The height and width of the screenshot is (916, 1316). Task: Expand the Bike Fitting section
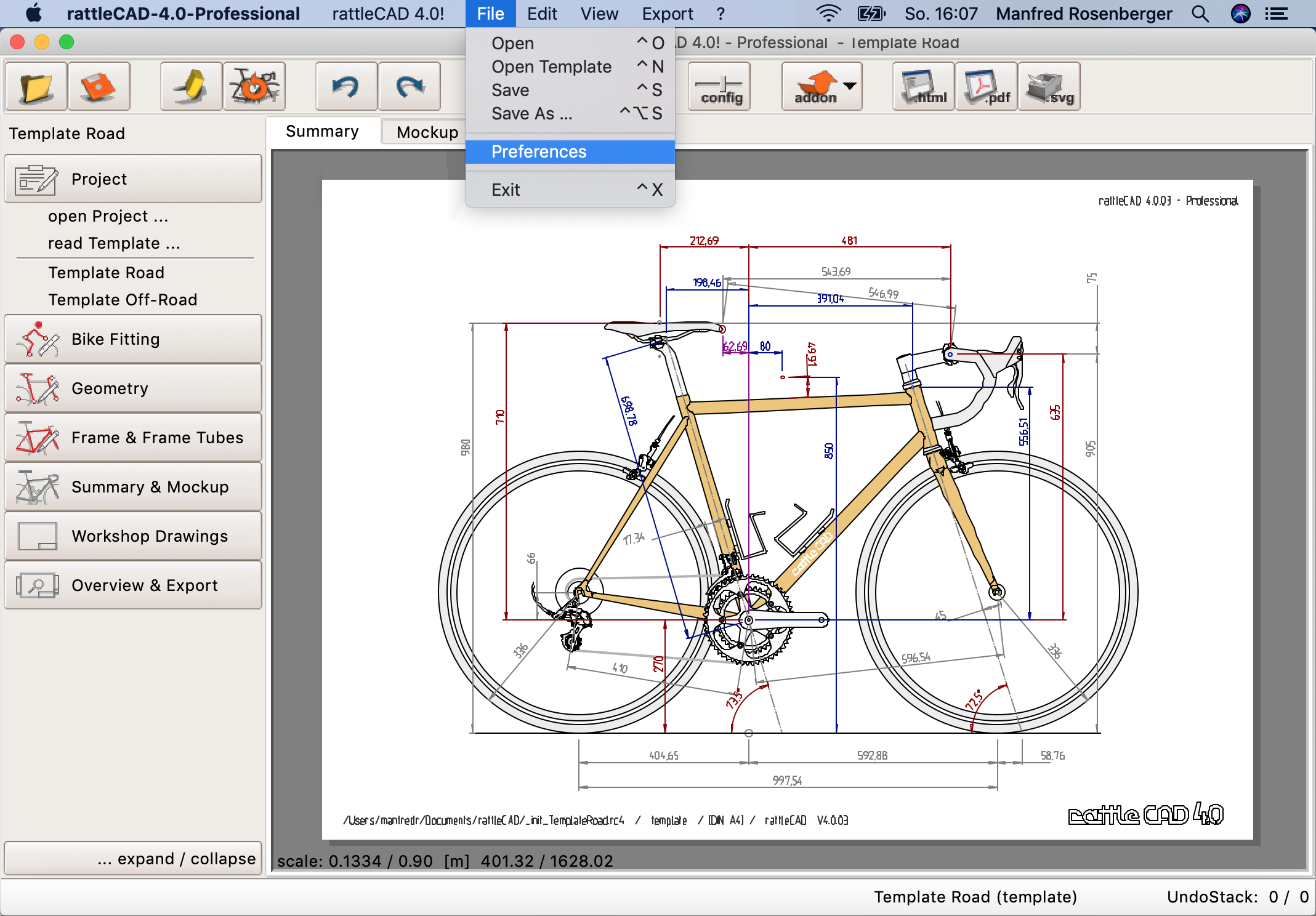133,339
